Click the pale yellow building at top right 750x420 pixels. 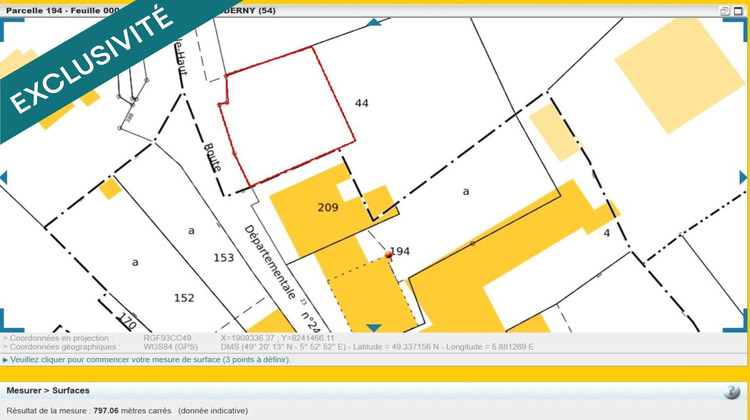tap(679, 74)
